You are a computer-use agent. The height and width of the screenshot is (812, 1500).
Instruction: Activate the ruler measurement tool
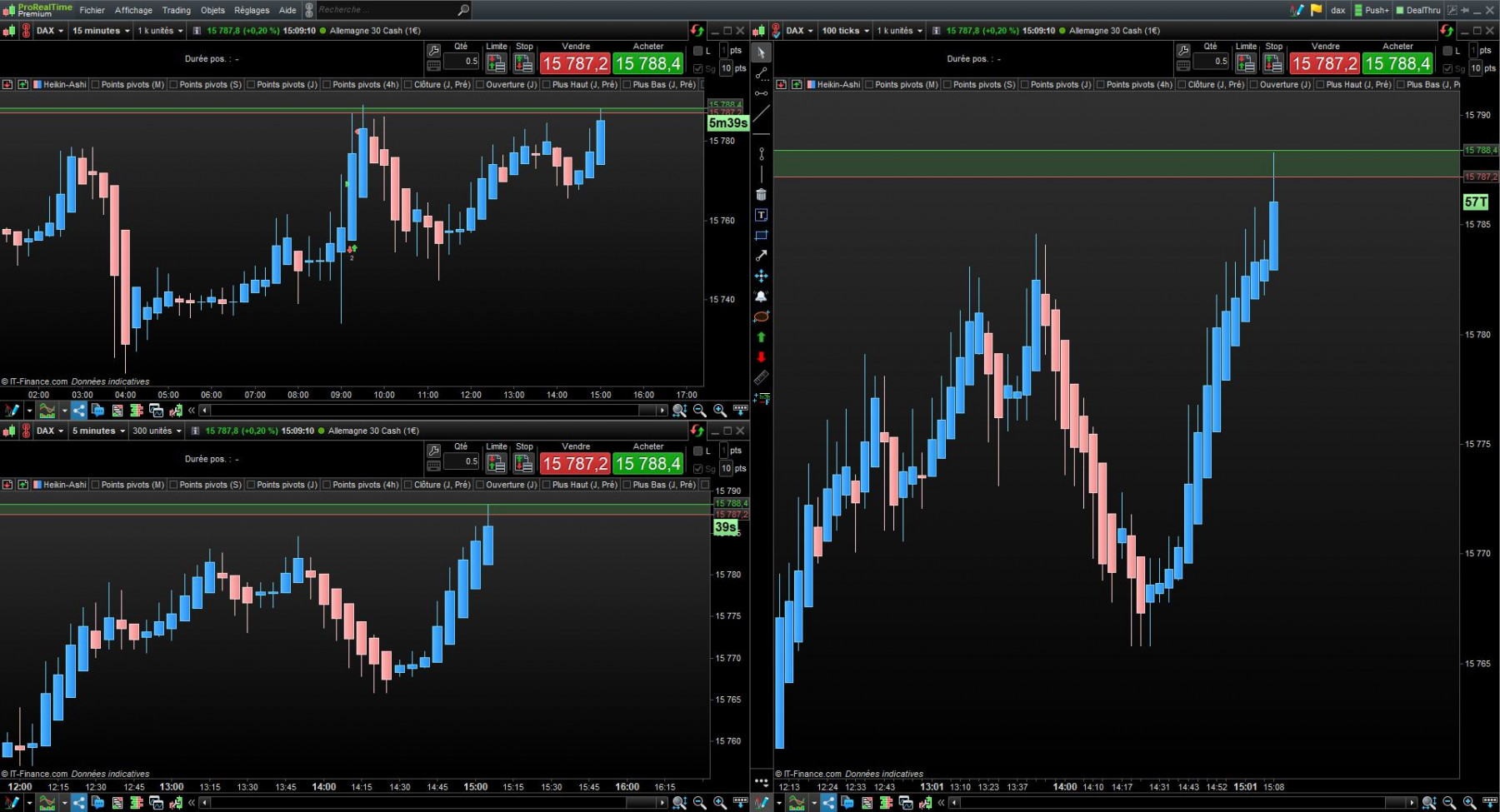click(x=761, y=378)
